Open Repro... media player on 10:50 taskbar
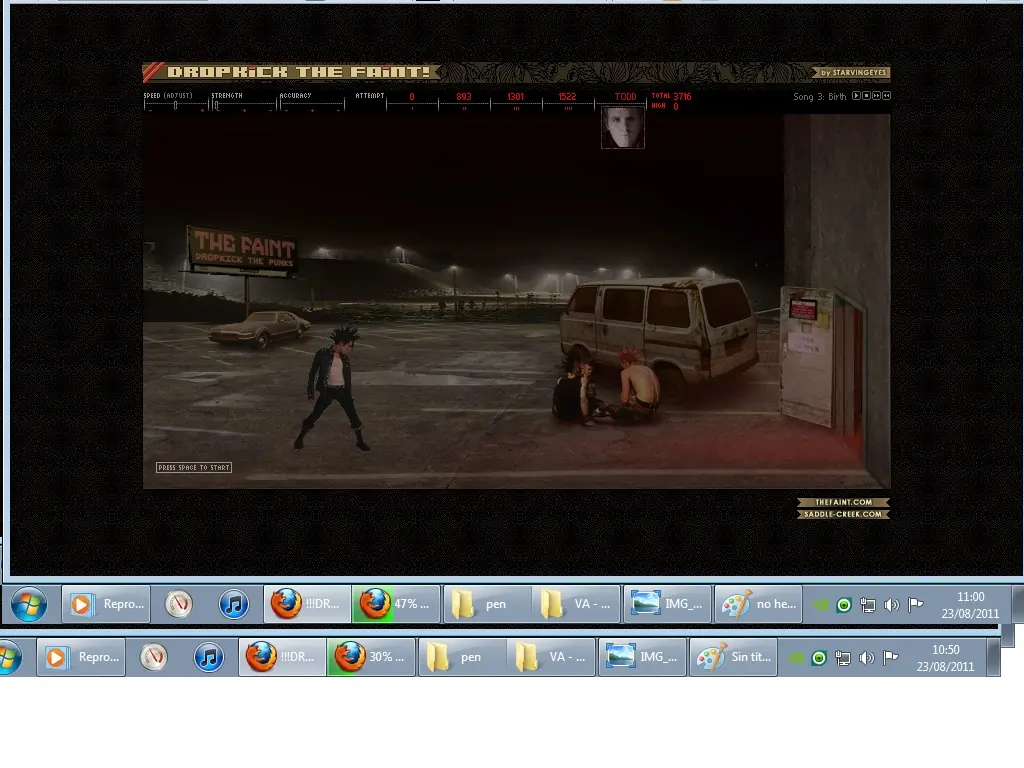1024x768 pixels. (81, 657)
